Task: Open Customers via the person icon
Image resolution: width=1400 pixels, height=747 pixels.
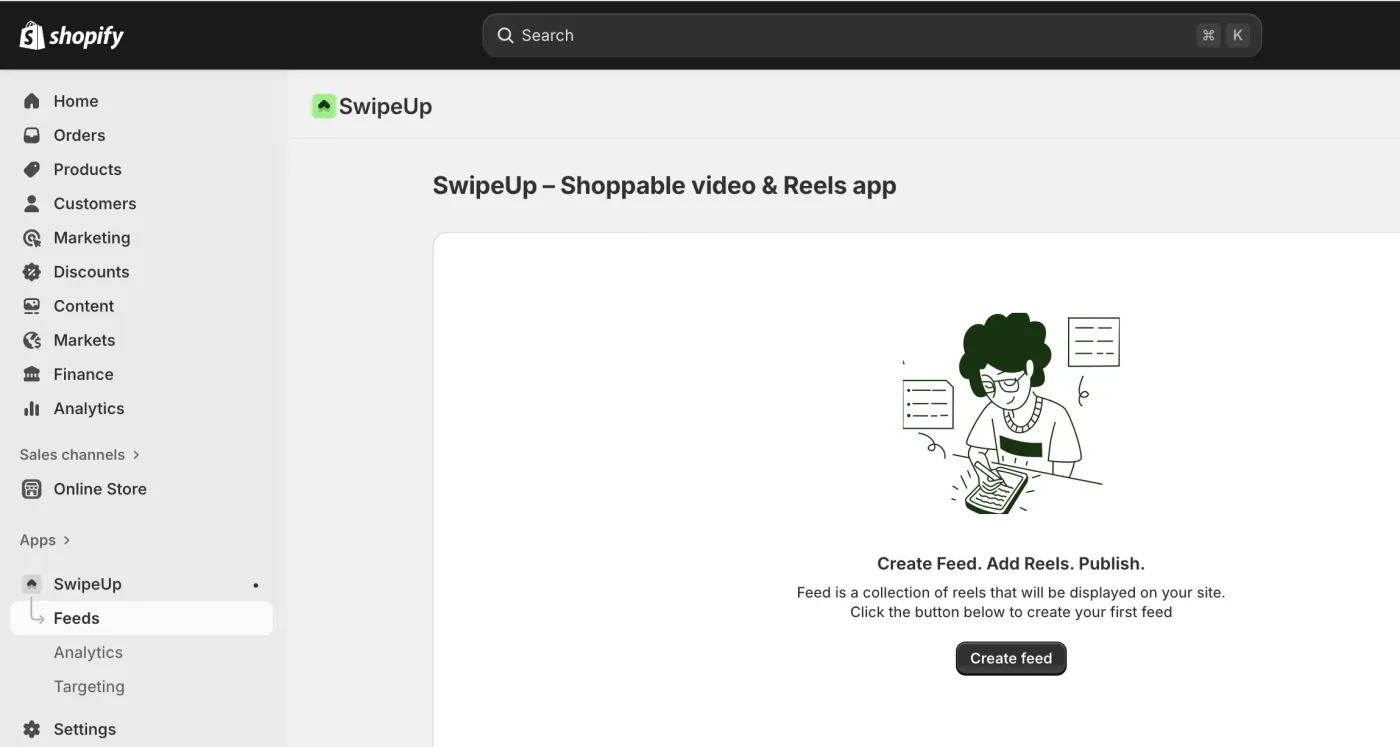Action: (31, 203)
